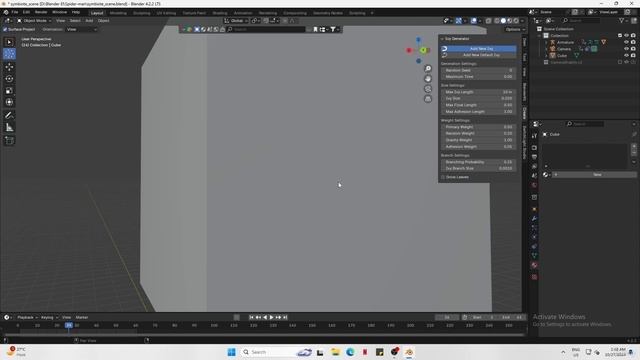Pick the Annotate tool
This screenshot has height=360, width=640.
pyautogui.click(x=9, y=116)
